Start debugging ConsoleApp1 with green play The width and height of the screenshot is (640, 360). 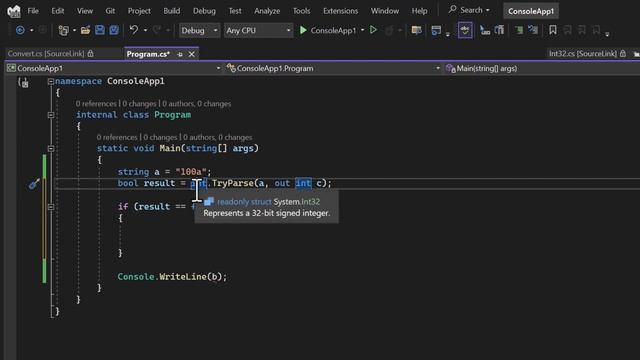pyautogui.click(x=303, y=30)
